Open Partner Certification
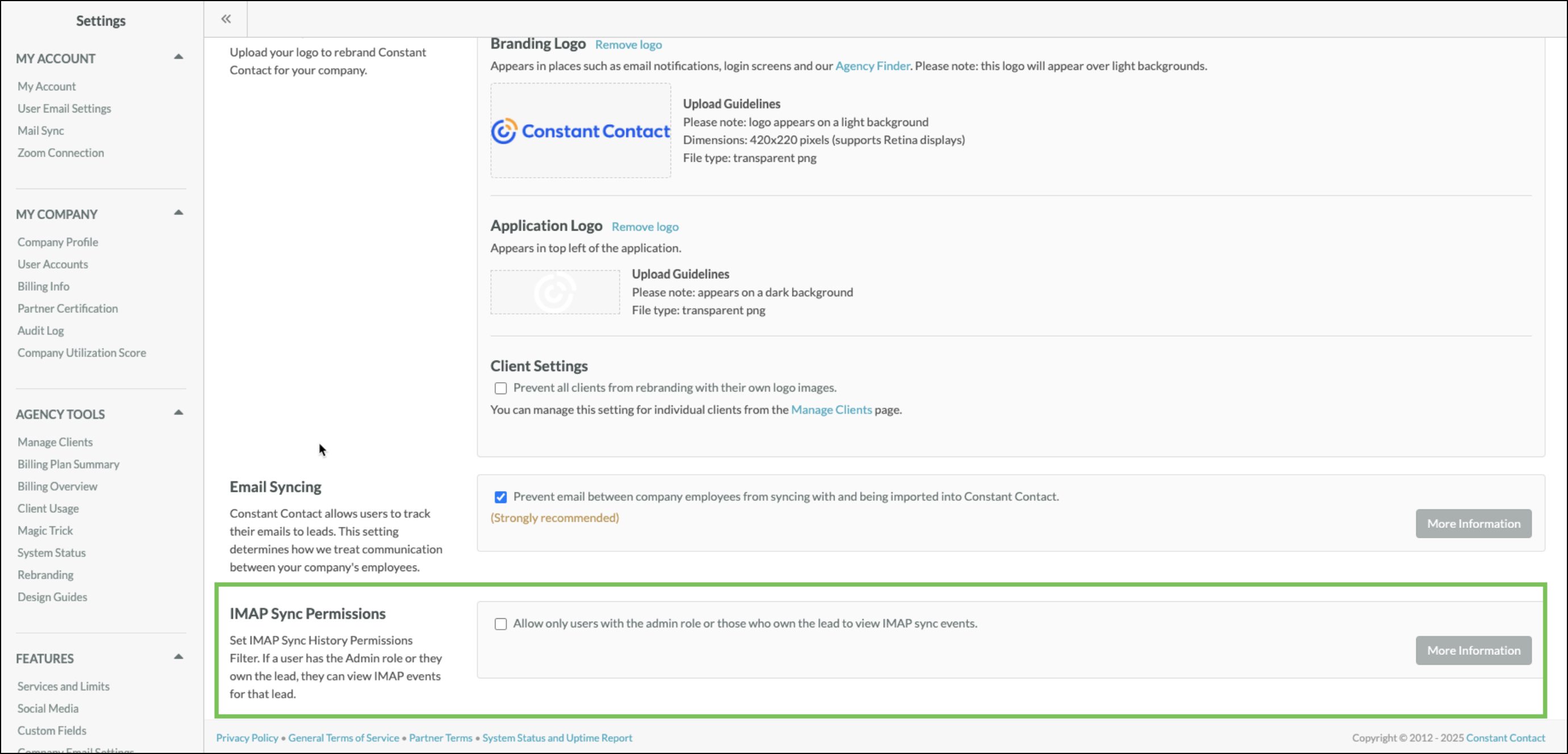 pyautogui.click(x=68, y=308)
